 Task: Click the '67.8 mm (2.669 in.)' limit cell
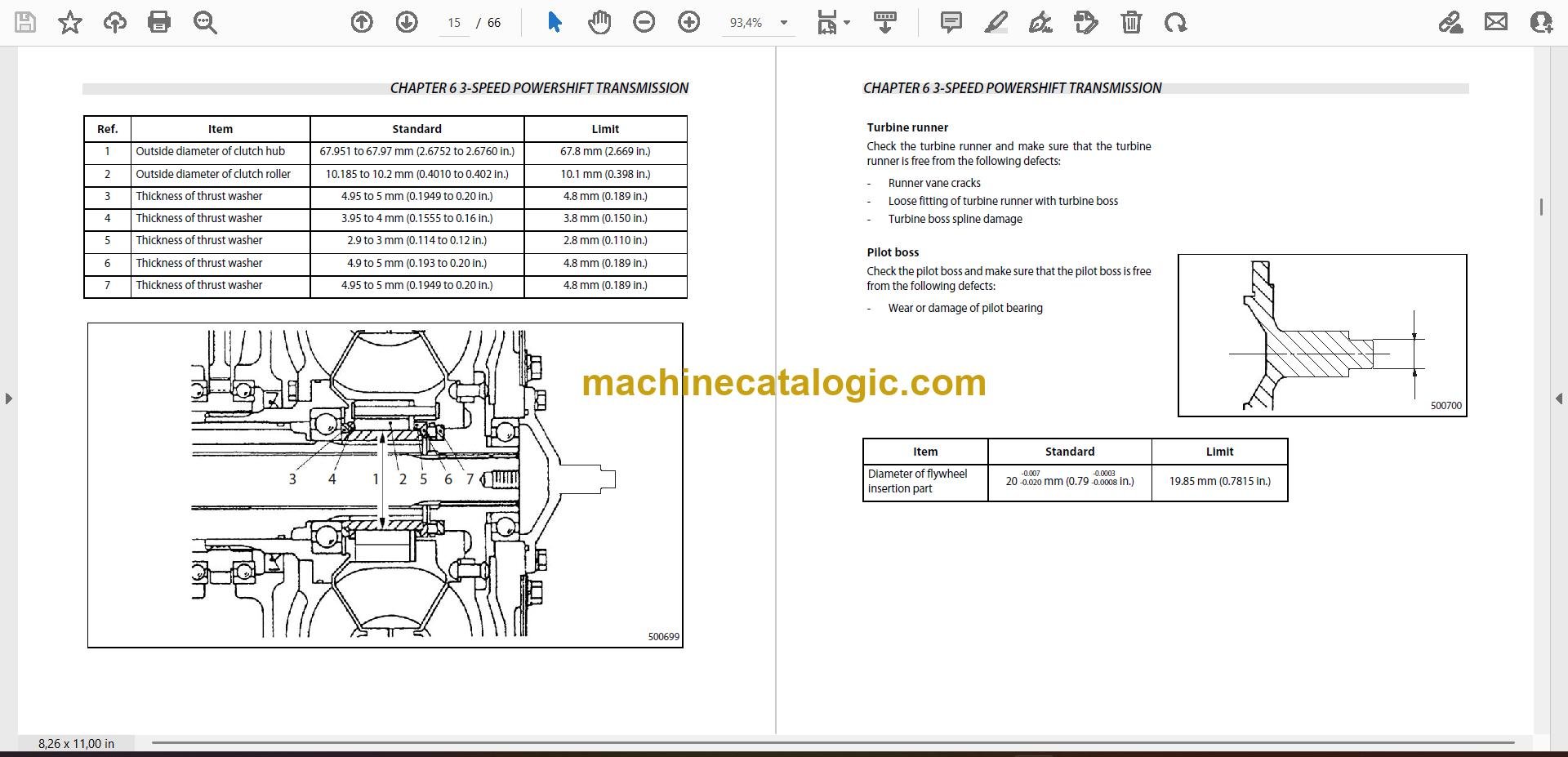coord(605,151)
